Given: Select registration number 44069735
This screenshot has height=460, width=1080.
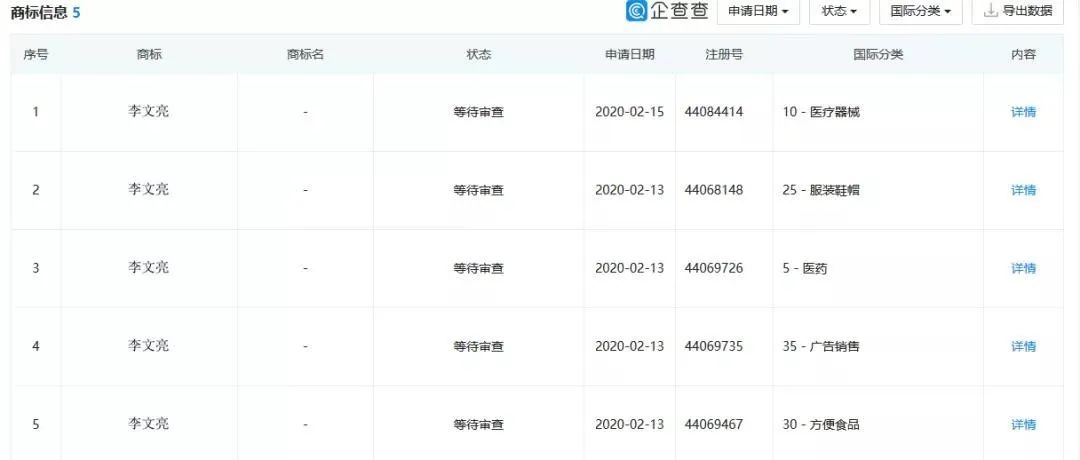Looking at the screenshot, I should pos(714,346).
